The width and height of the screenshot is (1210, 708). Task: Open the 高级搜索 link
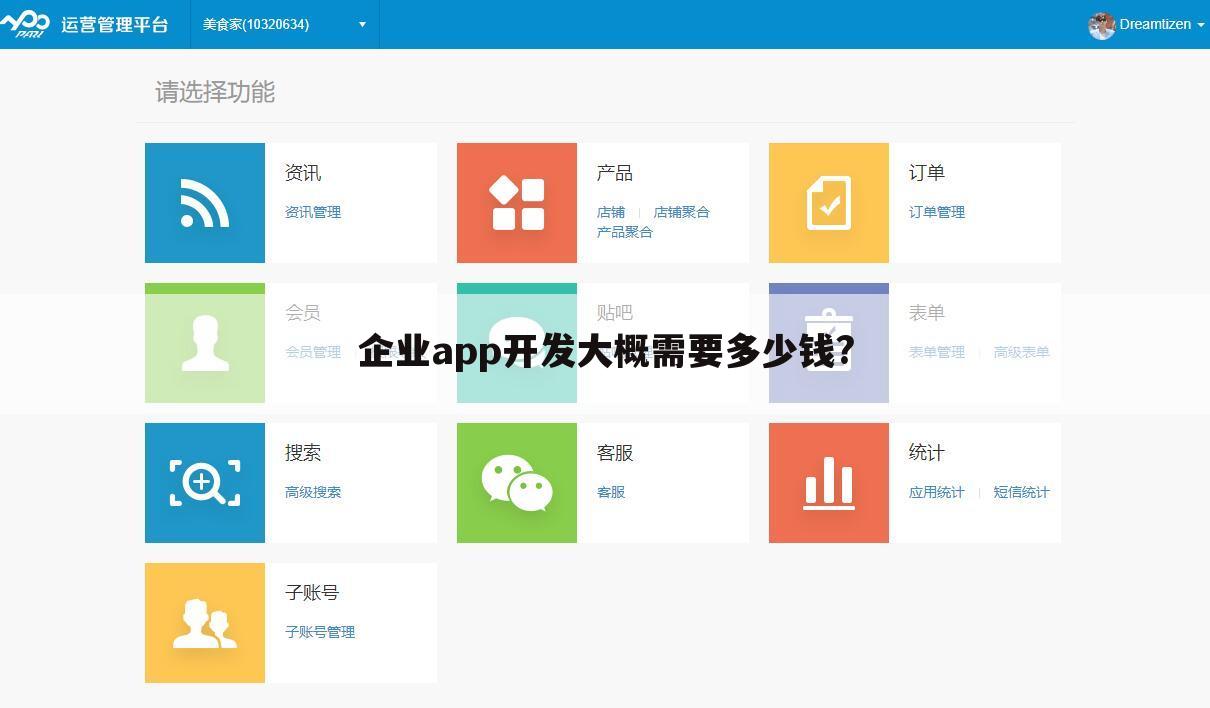[x=313, y=492]
